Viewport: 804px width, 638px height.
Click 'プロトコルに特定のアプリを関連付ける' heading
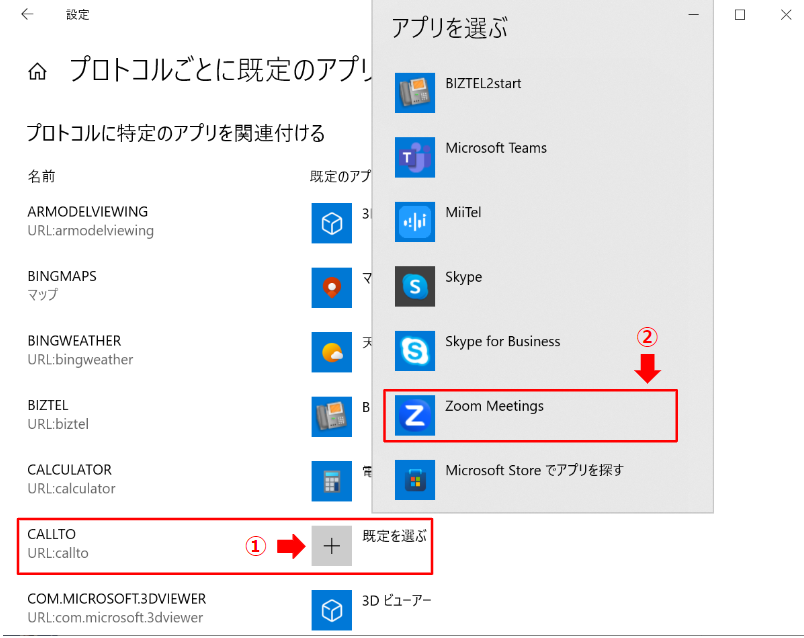pos(176,133)
